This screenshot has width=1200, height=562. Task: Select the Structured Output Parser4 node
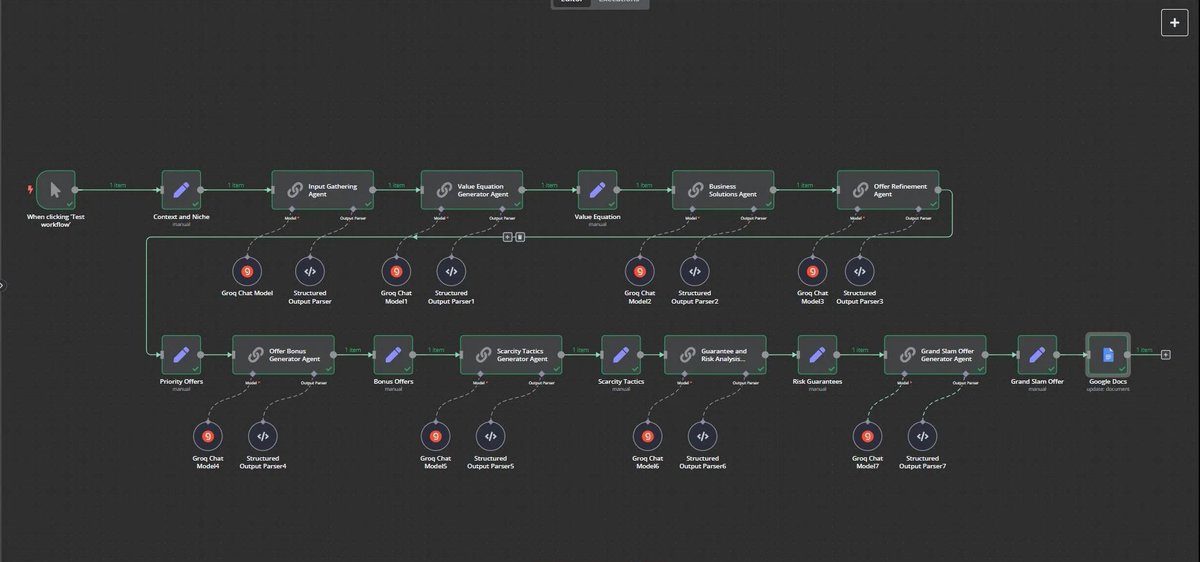click(263, 436)
